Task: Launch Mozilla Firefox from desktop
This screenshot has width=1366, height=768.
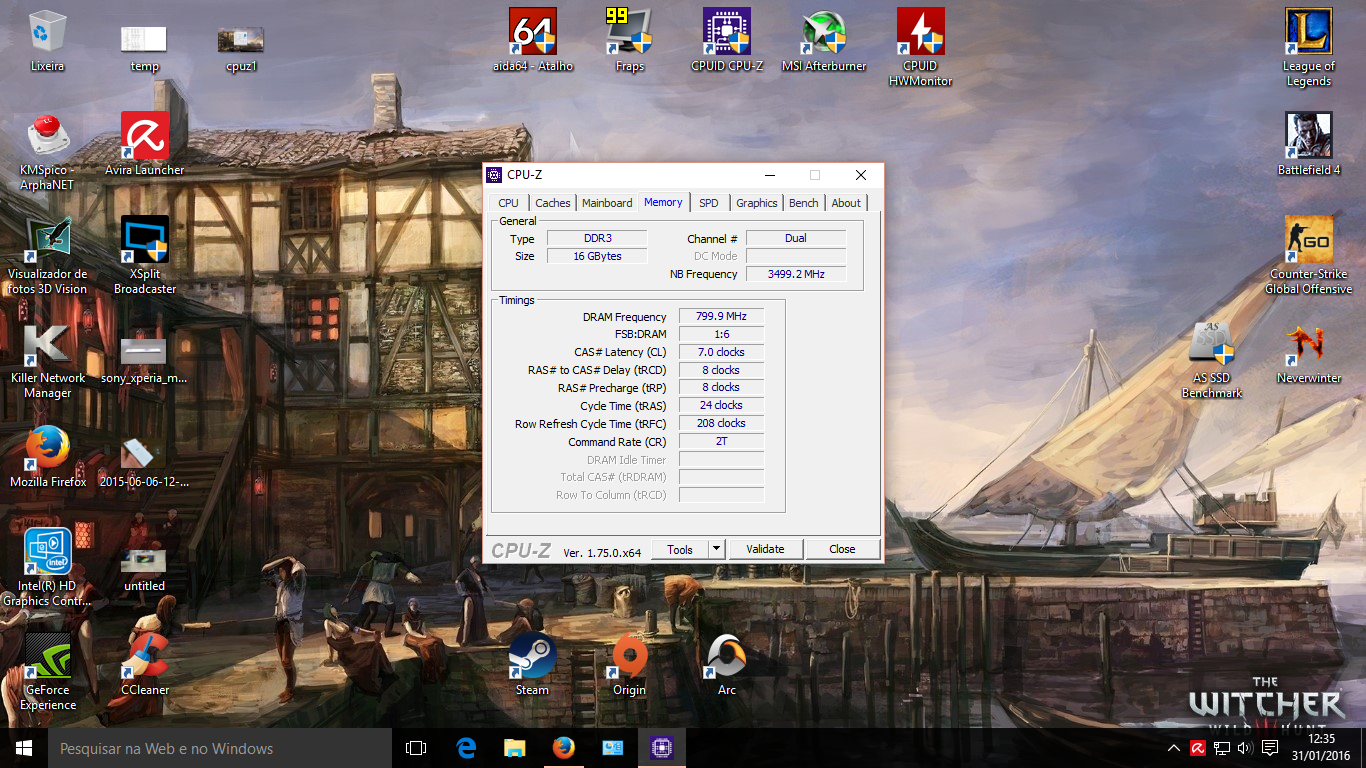Action: 47,457
